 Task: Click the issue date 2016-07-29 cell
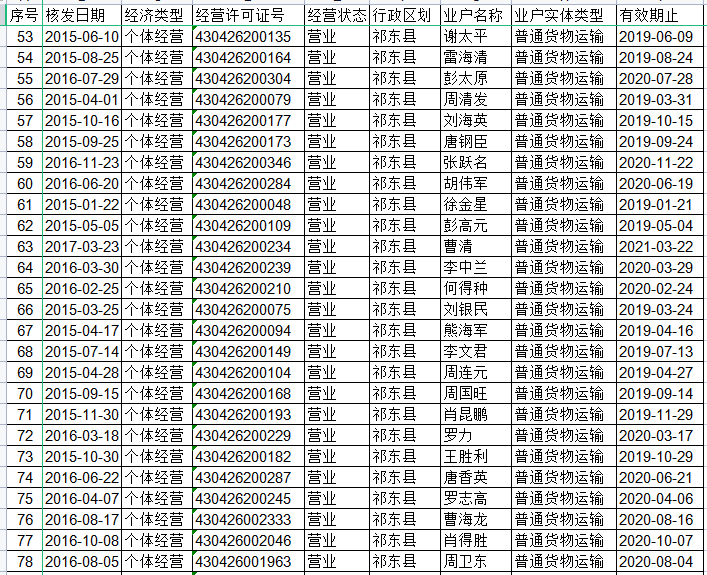[x=81, y=78]
